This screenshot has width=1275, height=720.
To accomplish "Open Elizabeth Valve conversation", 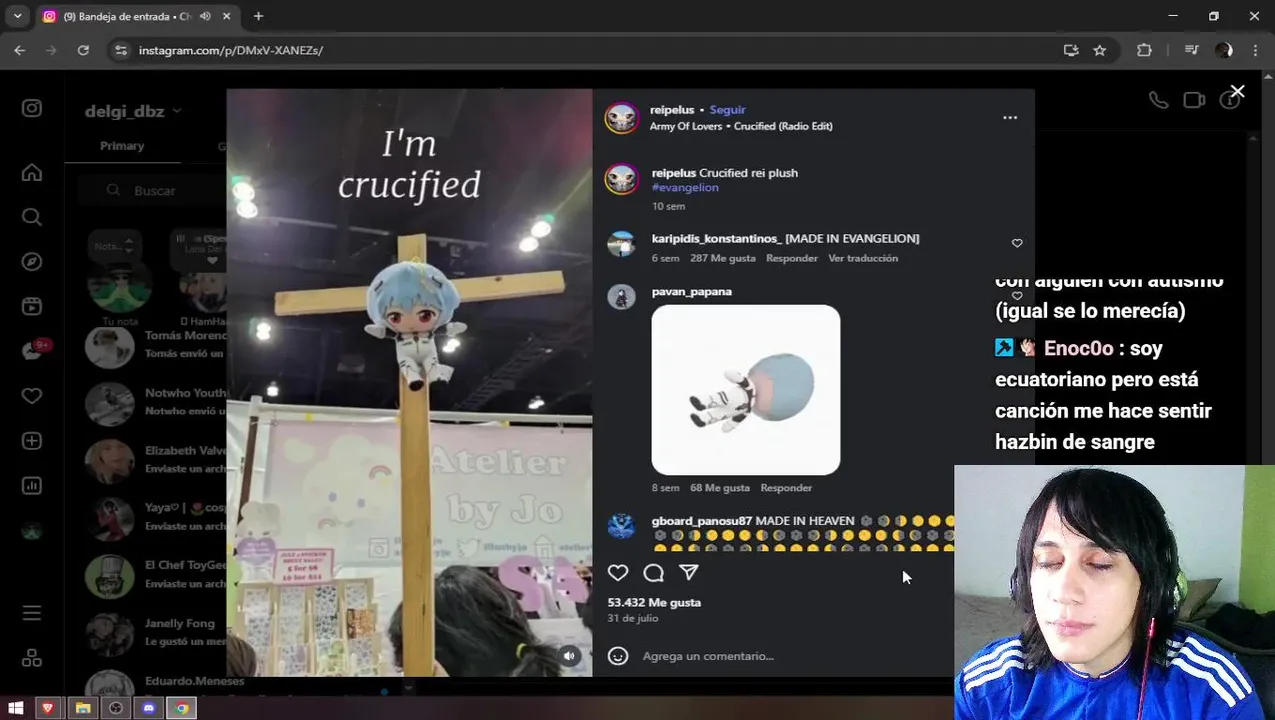I will click(155, 460).
